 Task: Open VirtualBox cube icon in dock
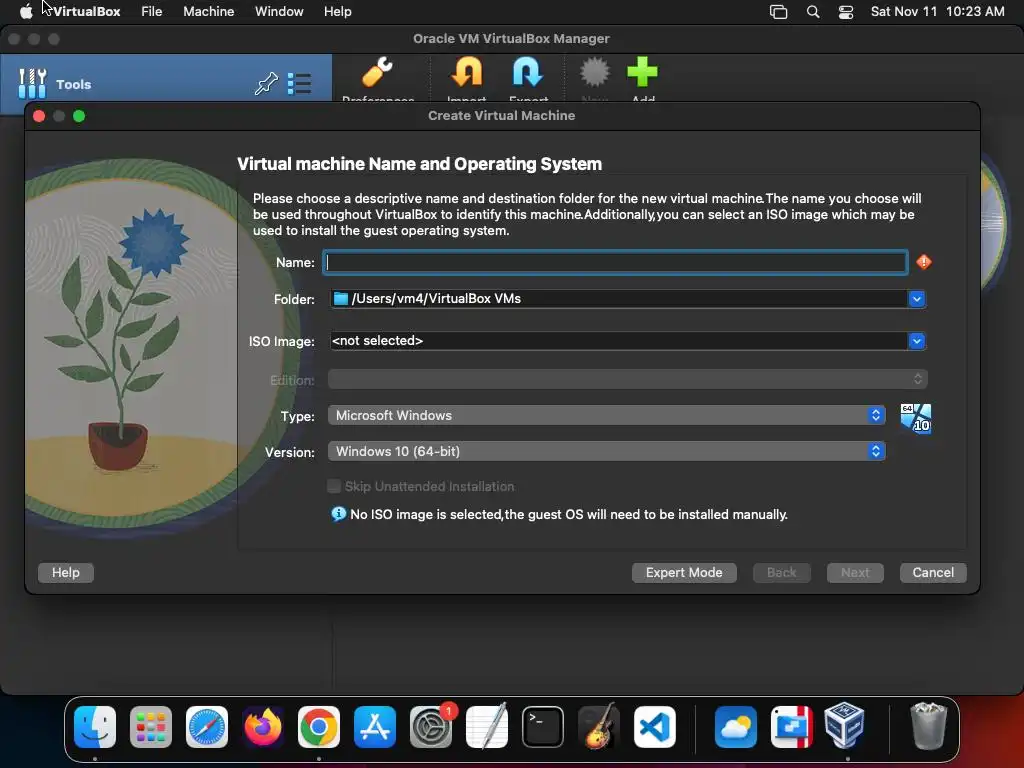pyautogui.click(x=844, y=726)
